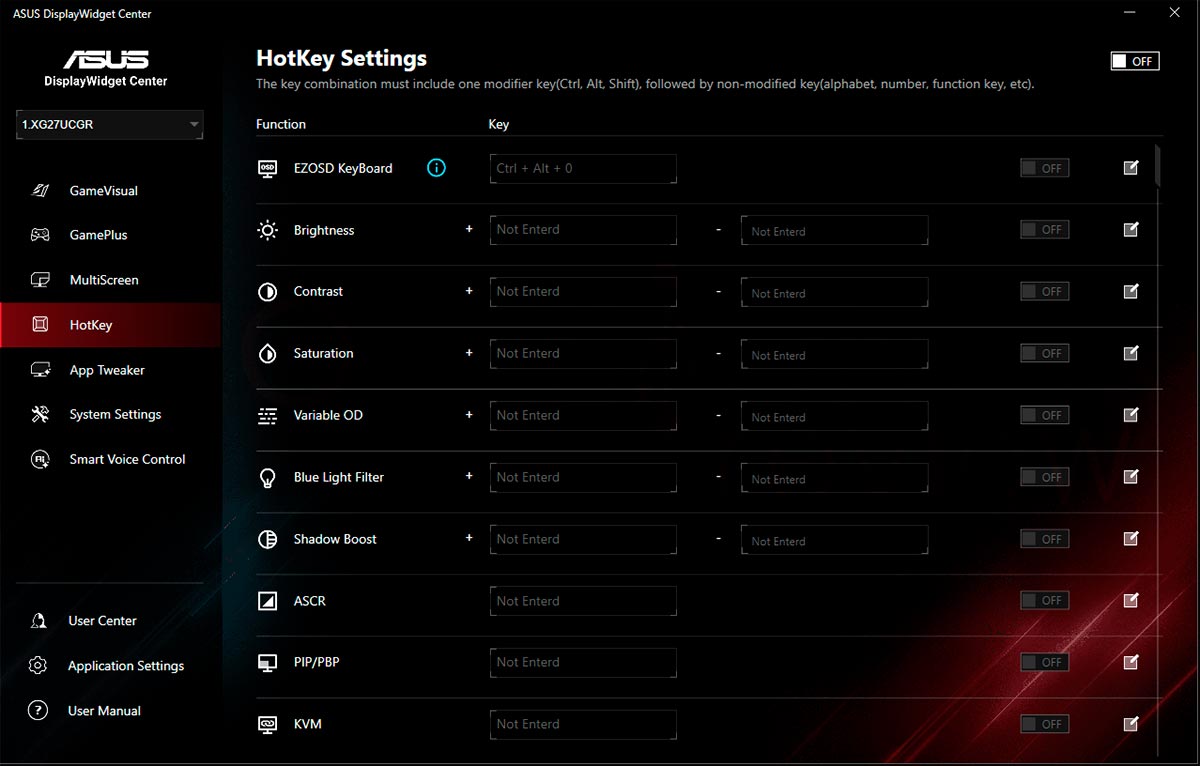Click the ASUS DisplayWidget Center logo
The width and height of the screenshot is (1200, 766).
[106, 68]
